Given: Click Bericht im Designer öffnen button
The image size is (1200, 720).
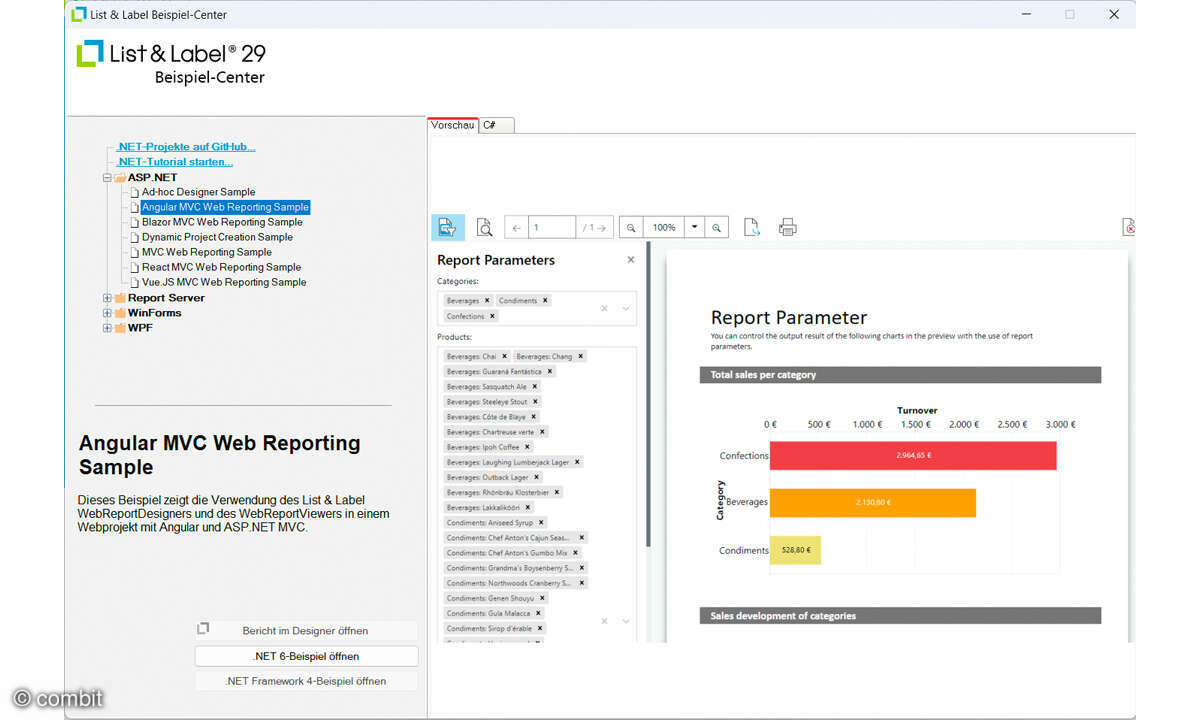Looking at the screenshot, I should pyautogui.click(x=306, y=631).
